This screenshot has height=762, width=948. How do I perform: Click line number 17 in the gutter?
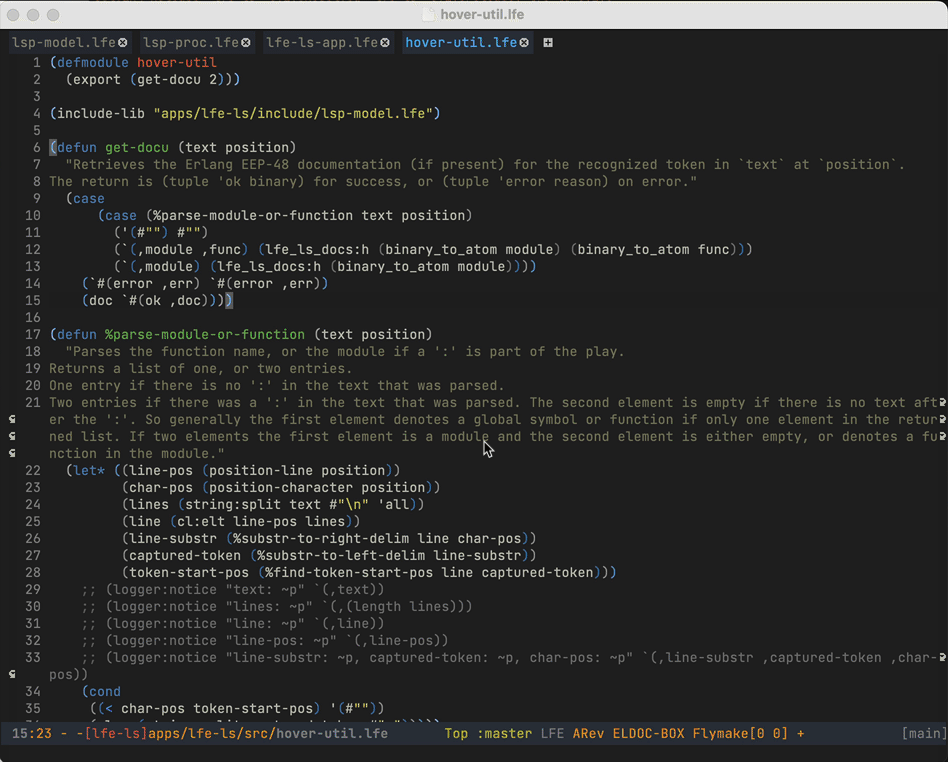click(x=33, y=334)
